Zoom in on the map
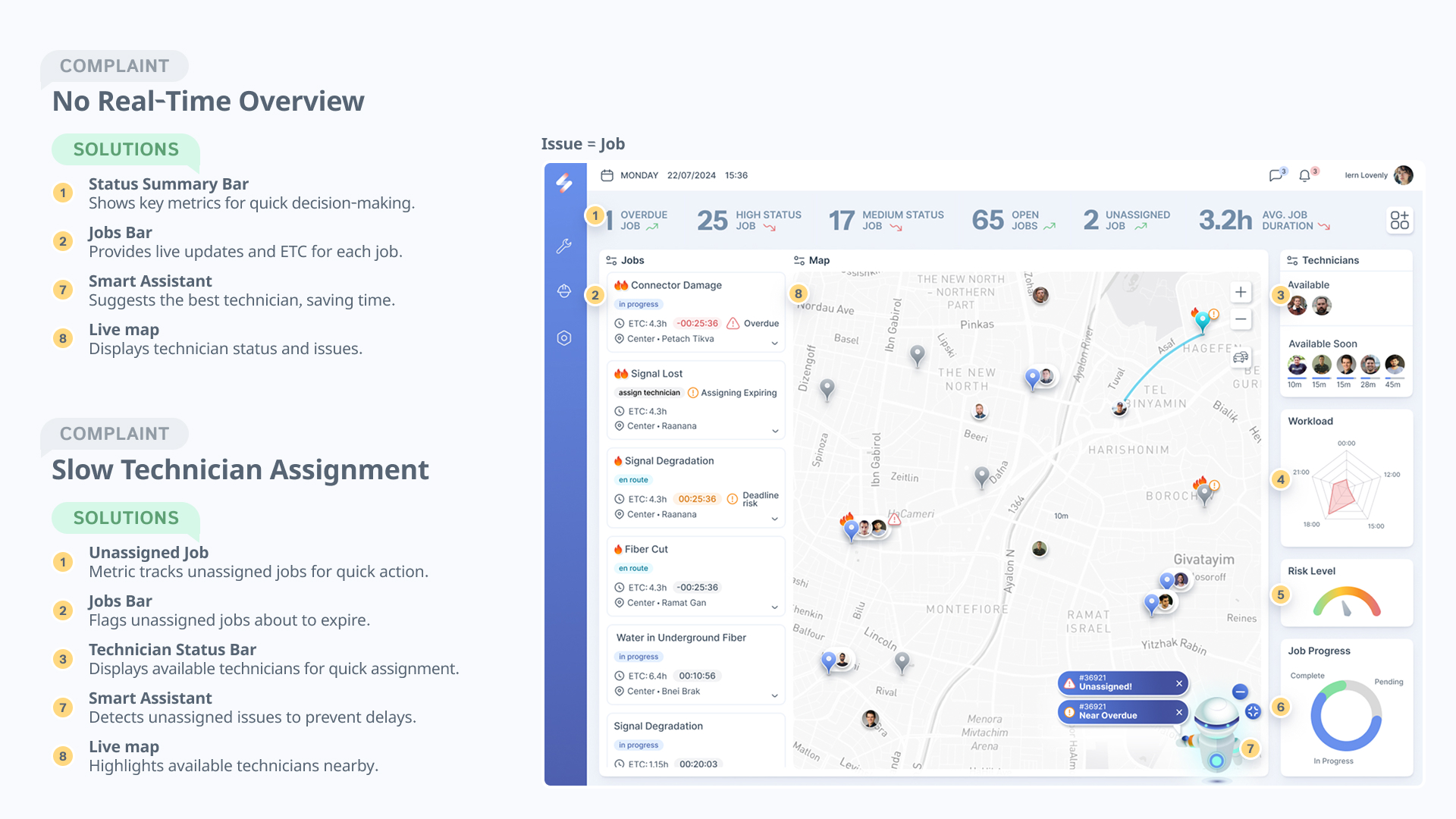The height and width of the screenshot is (819, 1456). (1241, 292)
